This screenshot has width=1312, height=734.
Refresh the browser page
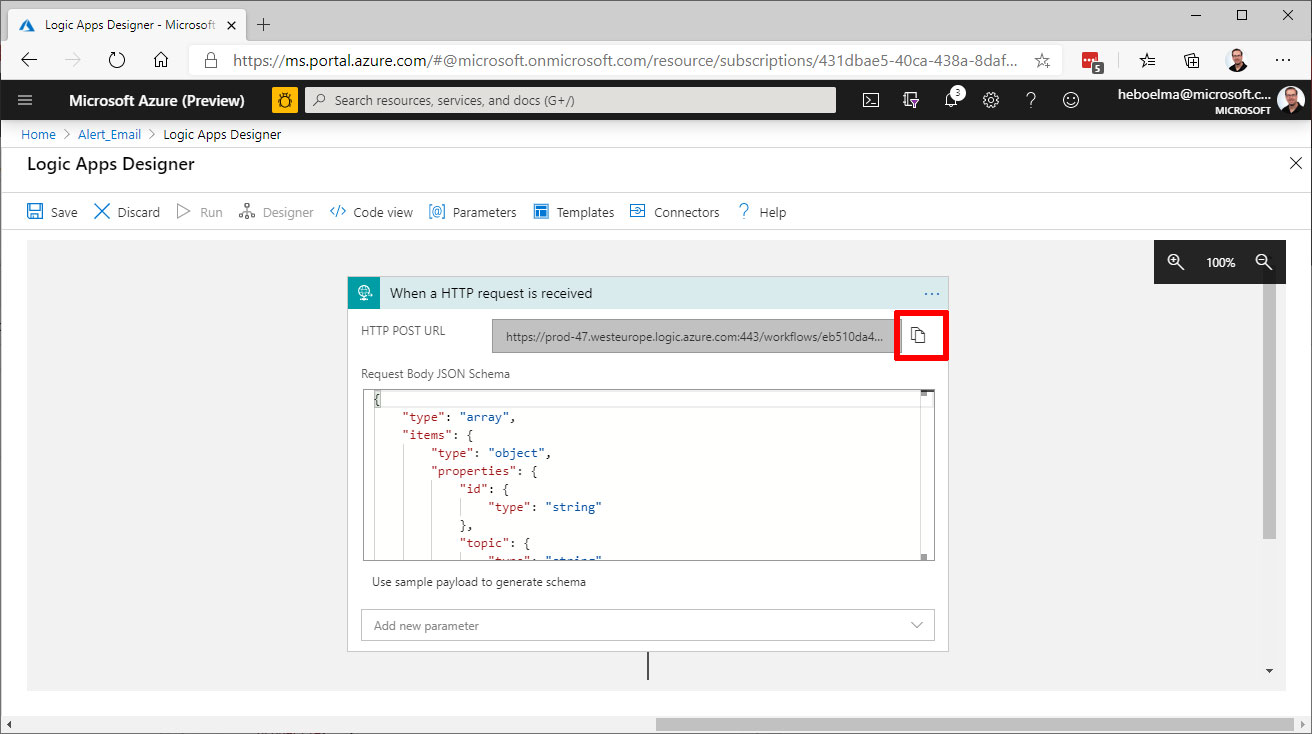(x=116, y=60)
